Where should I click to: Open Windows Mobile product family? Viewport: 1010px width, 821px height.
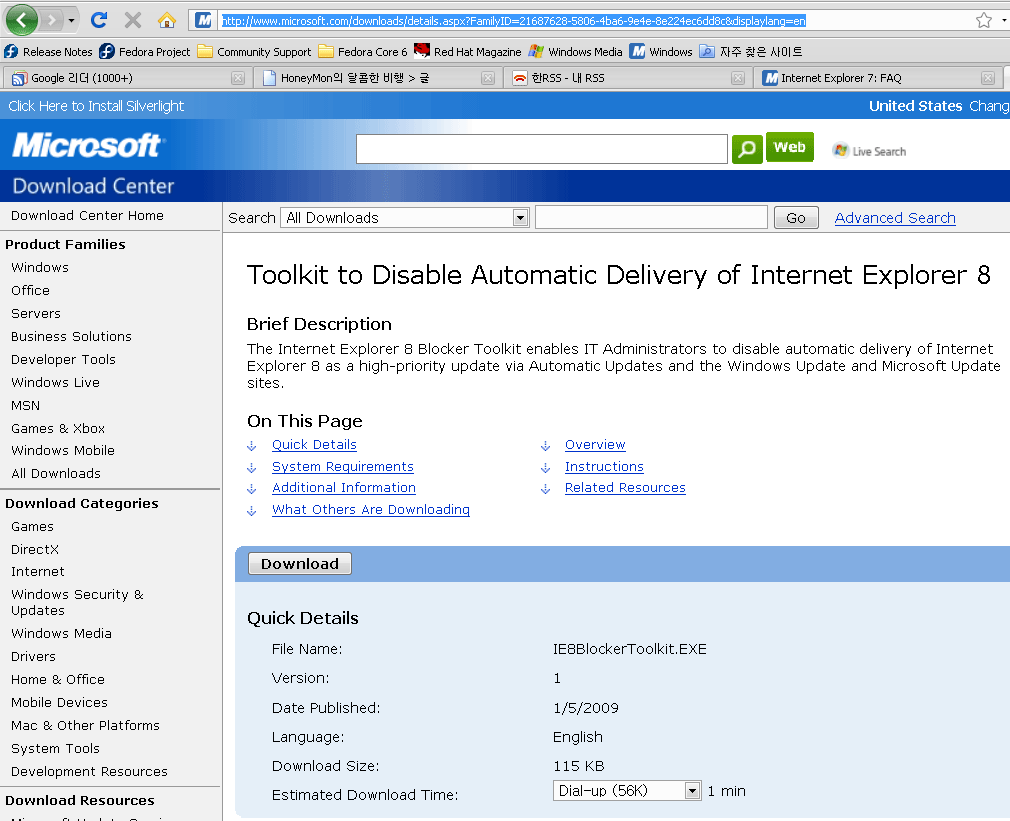62,451
